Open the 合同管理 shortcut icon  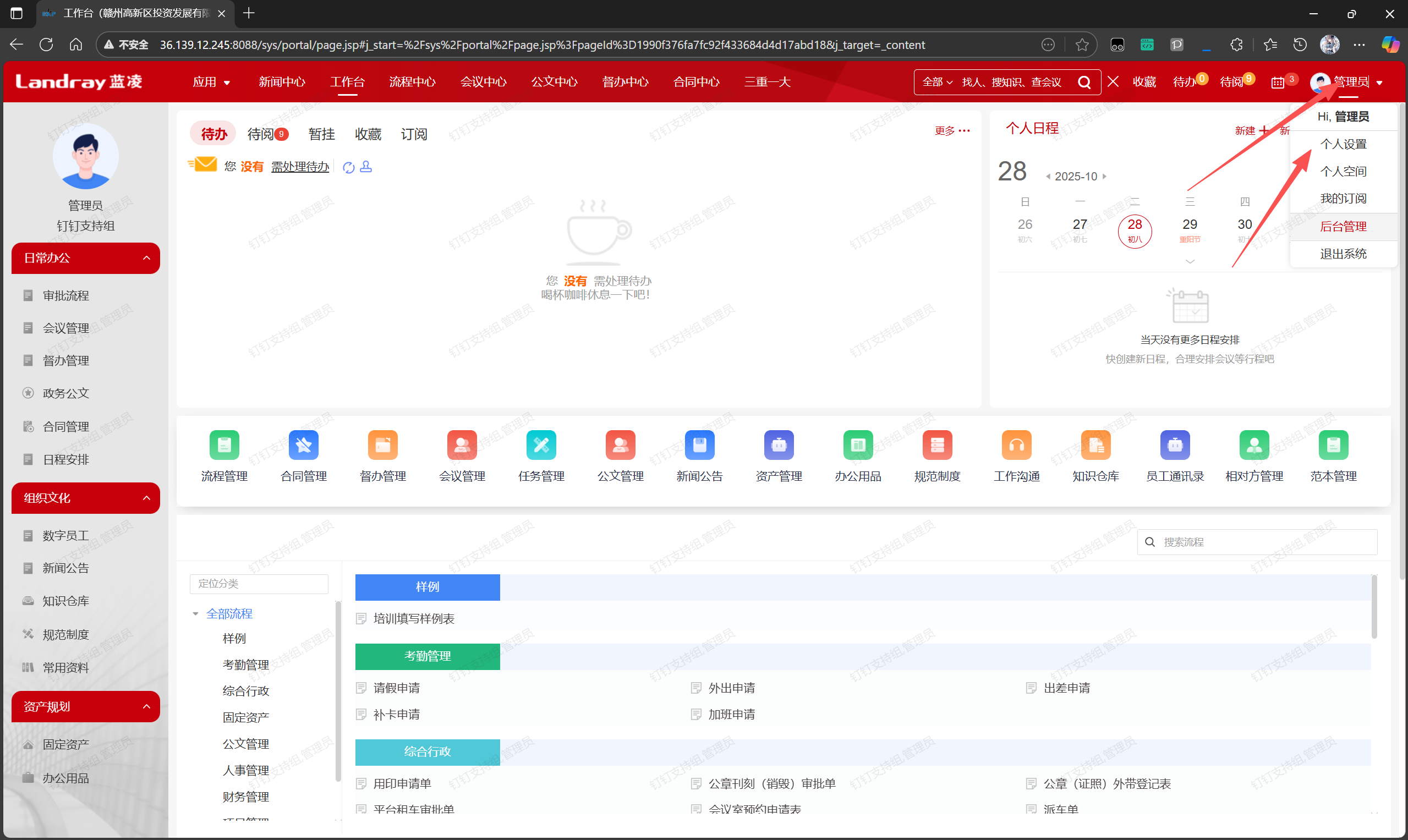[x=304, y=445]
